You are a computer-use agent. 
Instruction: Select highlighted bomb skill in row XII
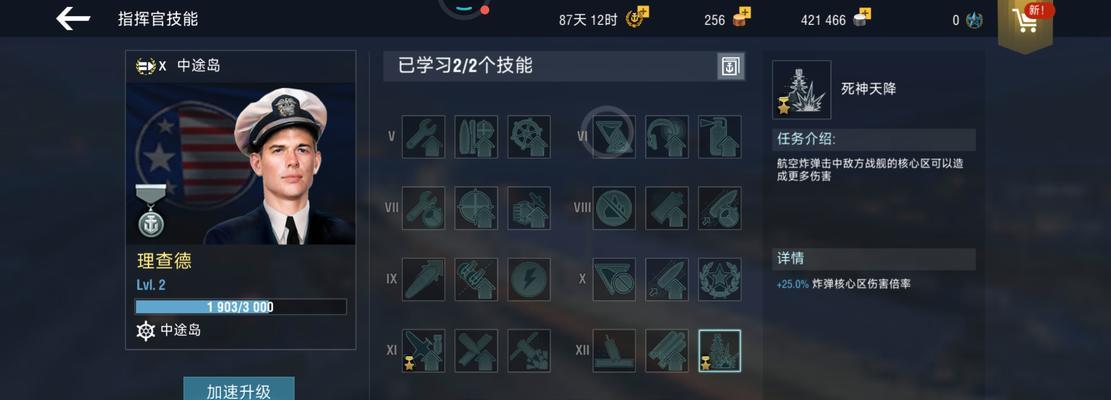719,350
